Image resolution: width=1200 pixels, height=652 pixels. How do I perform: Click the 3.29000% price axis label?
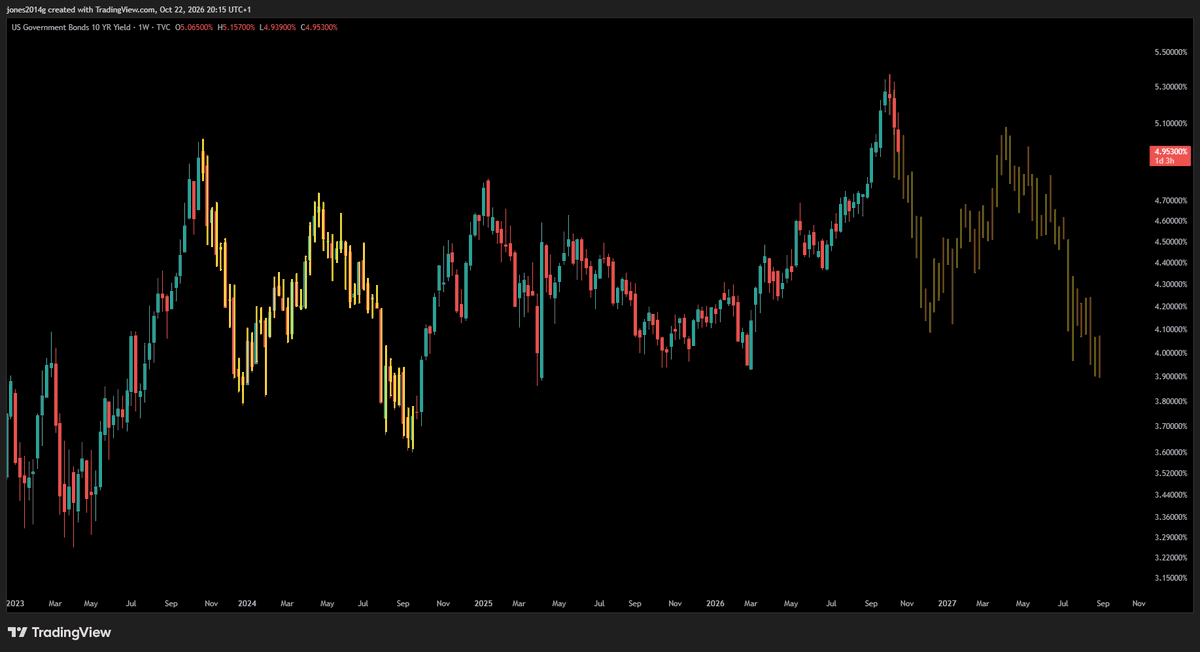(1171, 538)
